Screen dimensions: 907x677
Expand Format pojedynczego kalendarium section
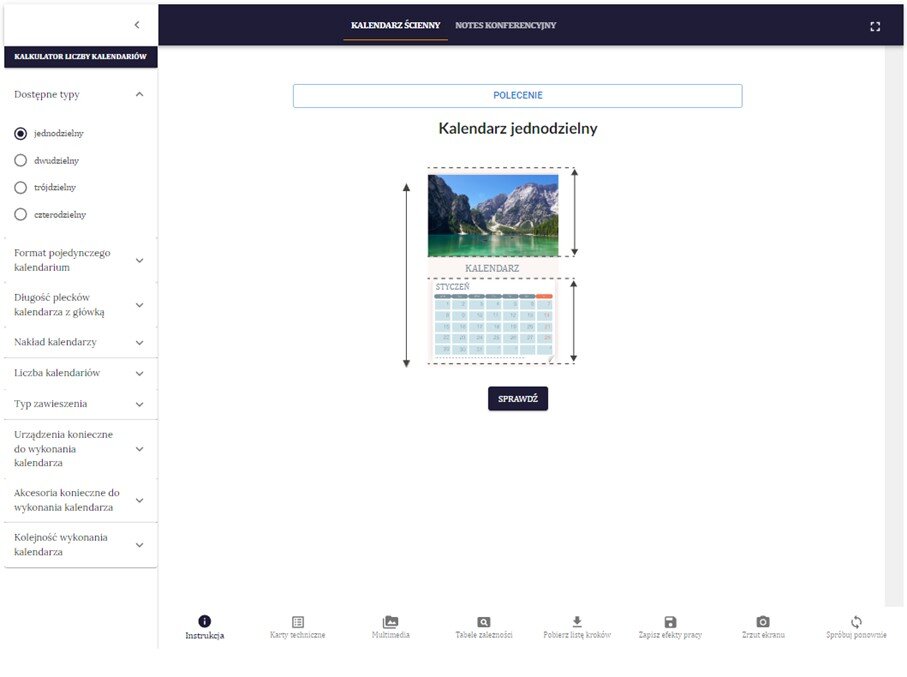coord(81,260)
